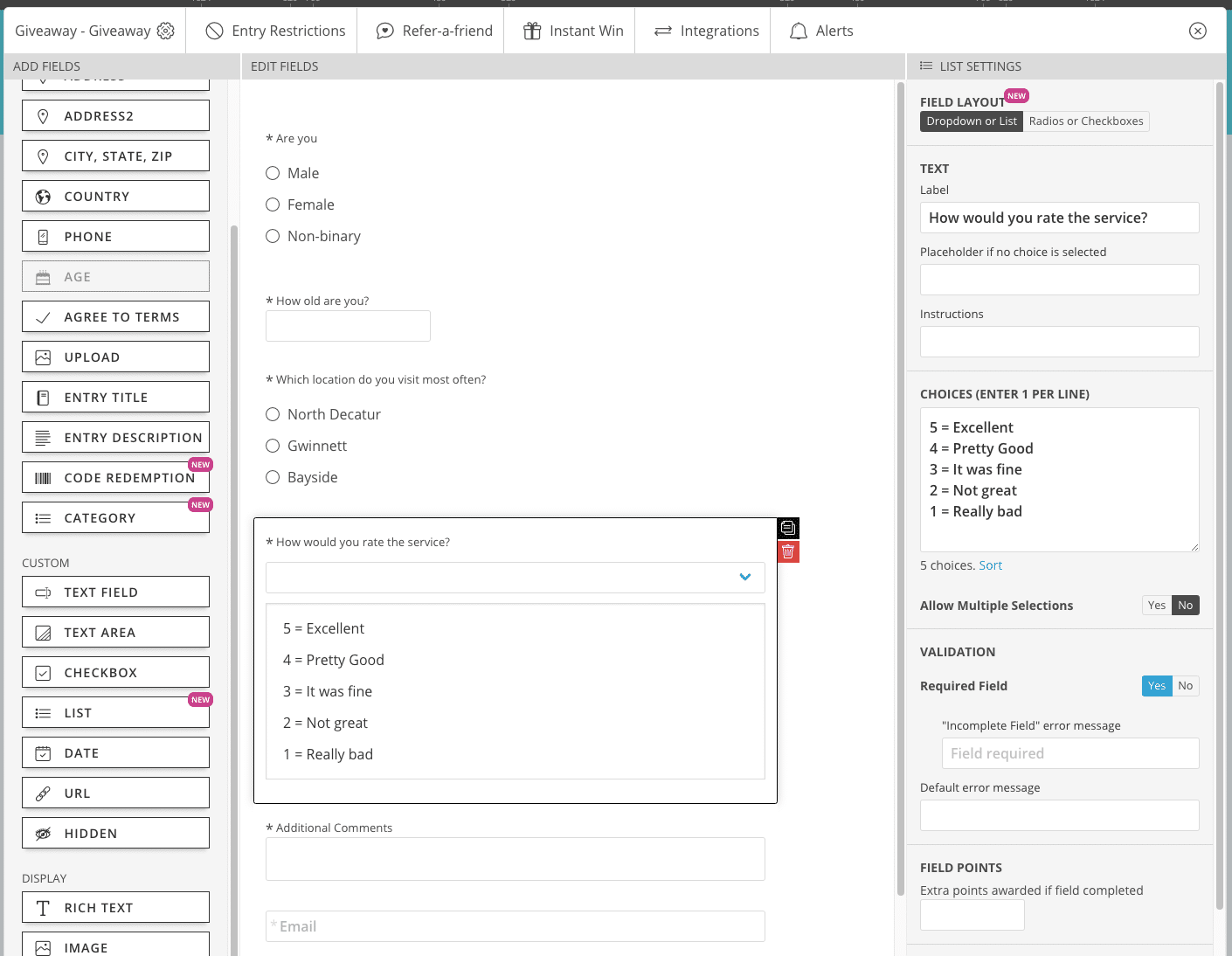The width and height of the screenshot is (1232, 956).
Task: Expand the service rating dropdown
Action: click(x=515, y=578)
